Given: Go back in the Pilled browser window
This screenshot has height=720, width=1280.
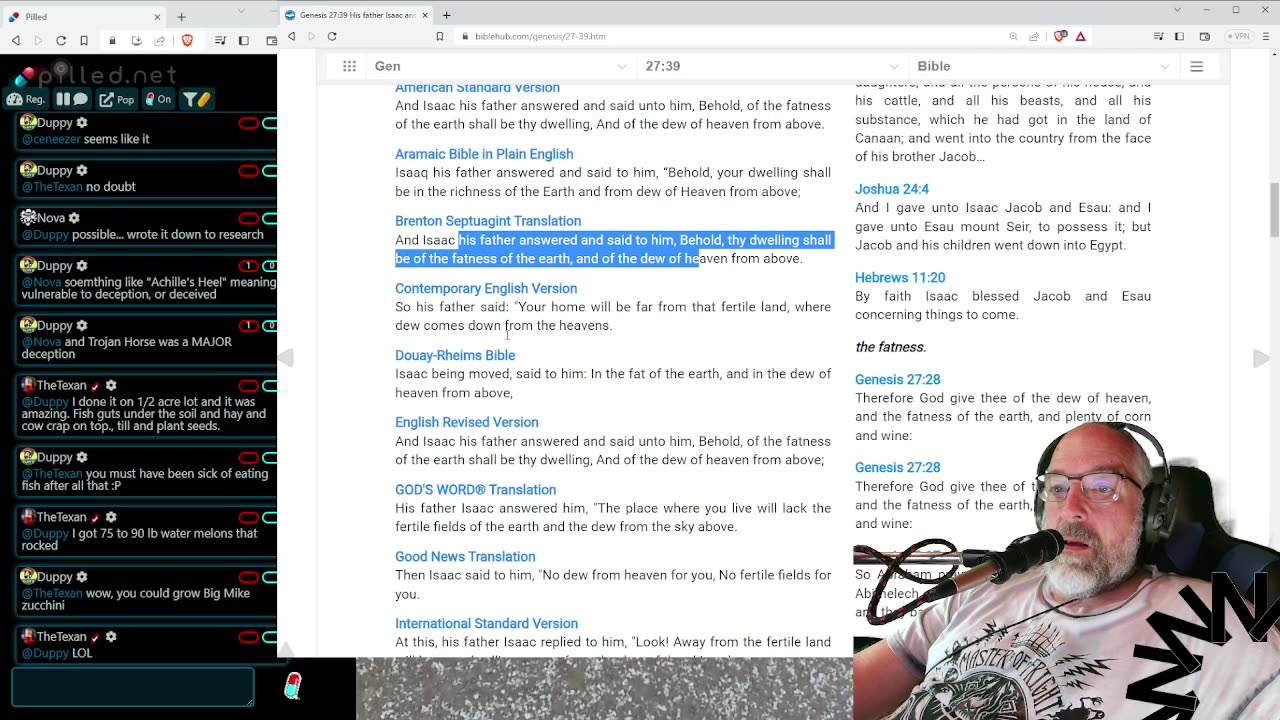Looking at the screenshot, I should click(15, 40).
